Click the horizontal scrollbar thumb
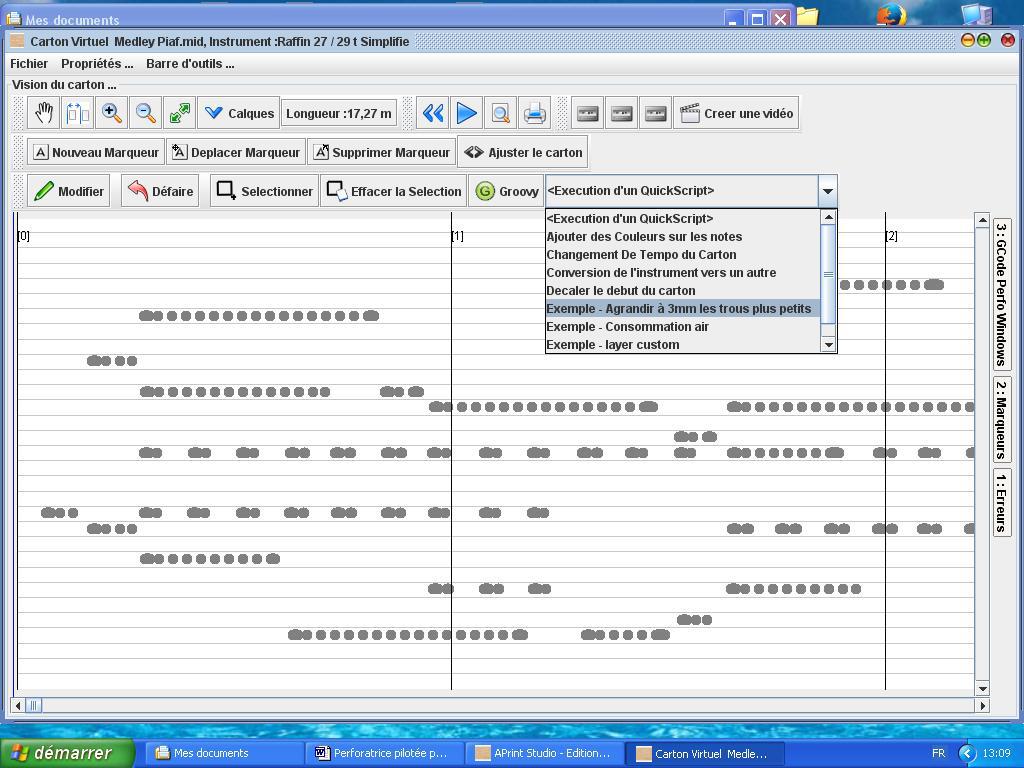 33,705
